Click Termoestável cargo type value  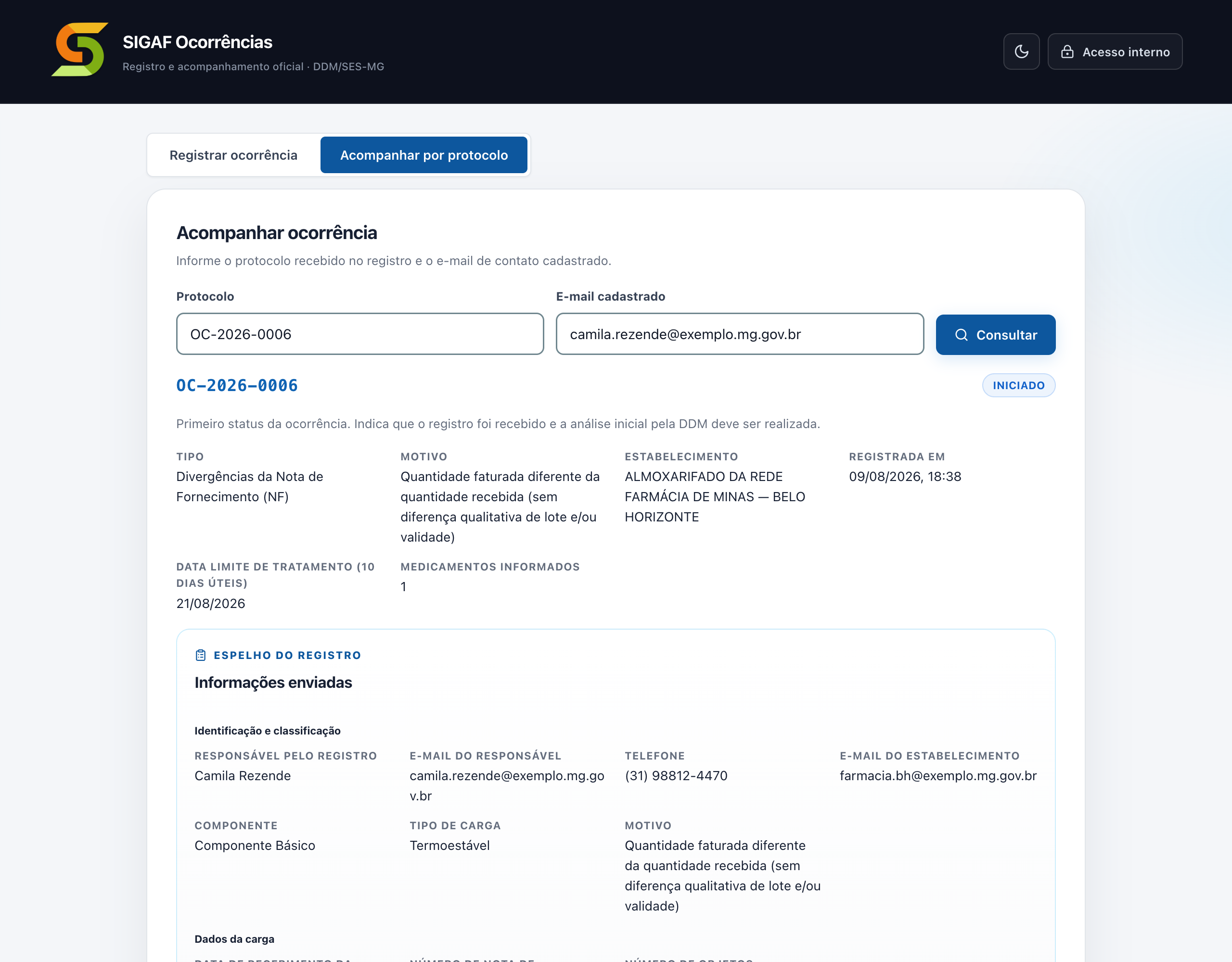pyautogui.click(x=449, y=846)
